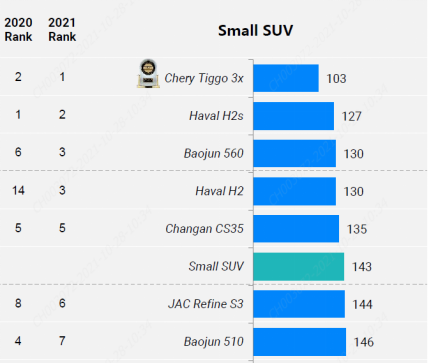Click the 2020 Rank column header
Image resolution: width=431 pixels, height=364 pixels.
click(18, 30)
